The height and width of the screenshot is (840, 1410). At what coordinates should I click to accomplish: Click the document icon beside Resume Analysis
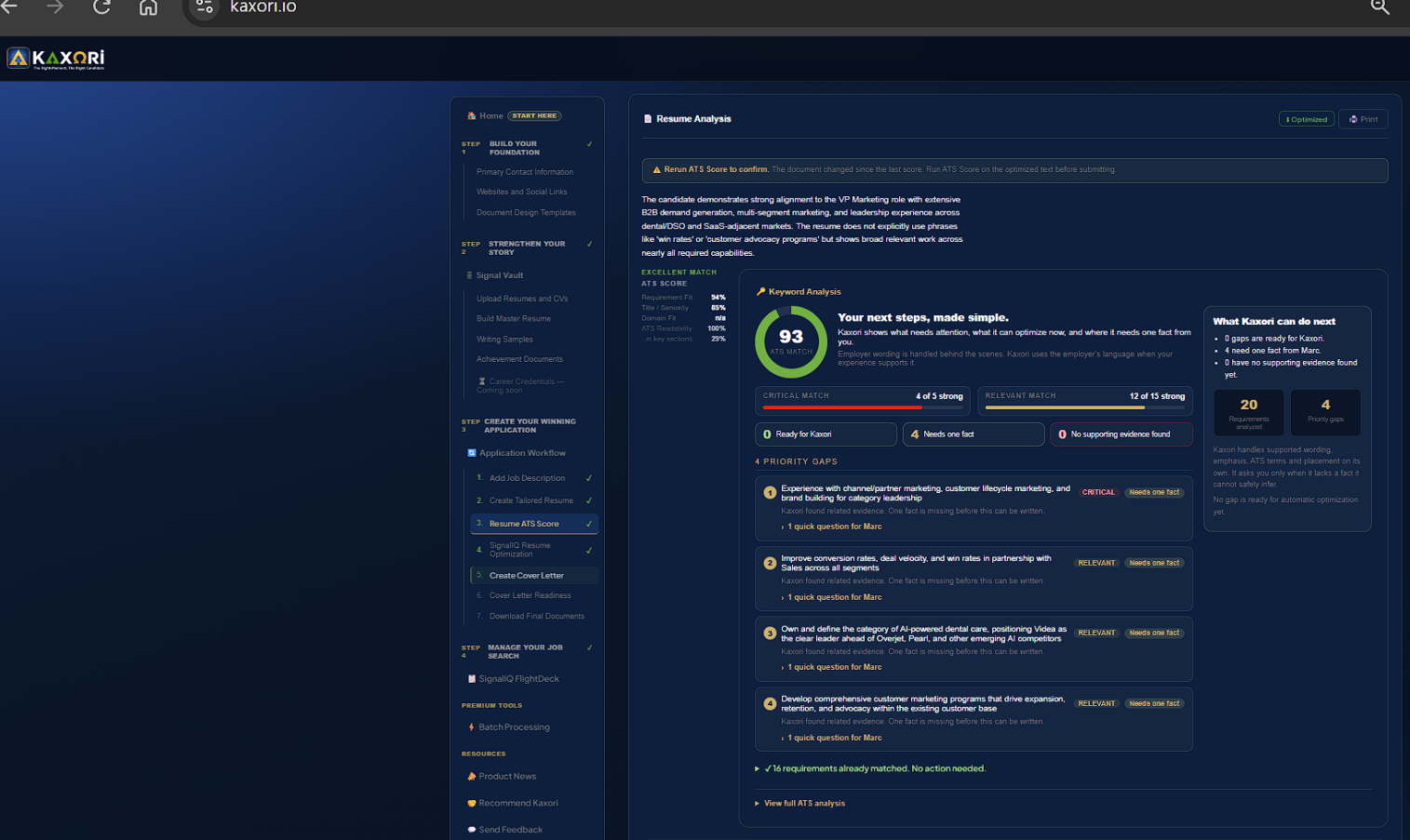[648, 119]
